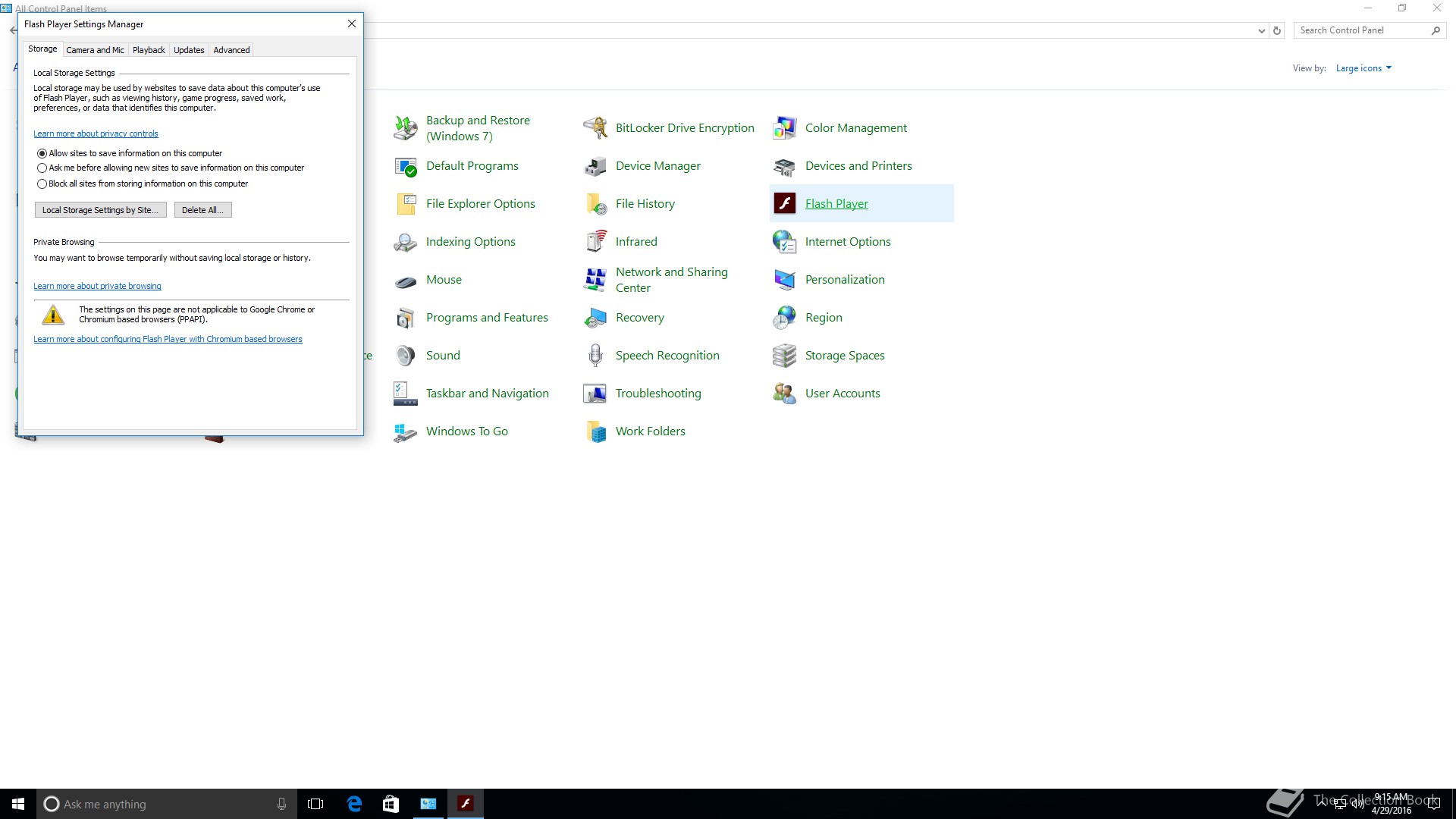
Task: Open Backup and Restore (Windows 7) icon
Action: click(406, 128)
